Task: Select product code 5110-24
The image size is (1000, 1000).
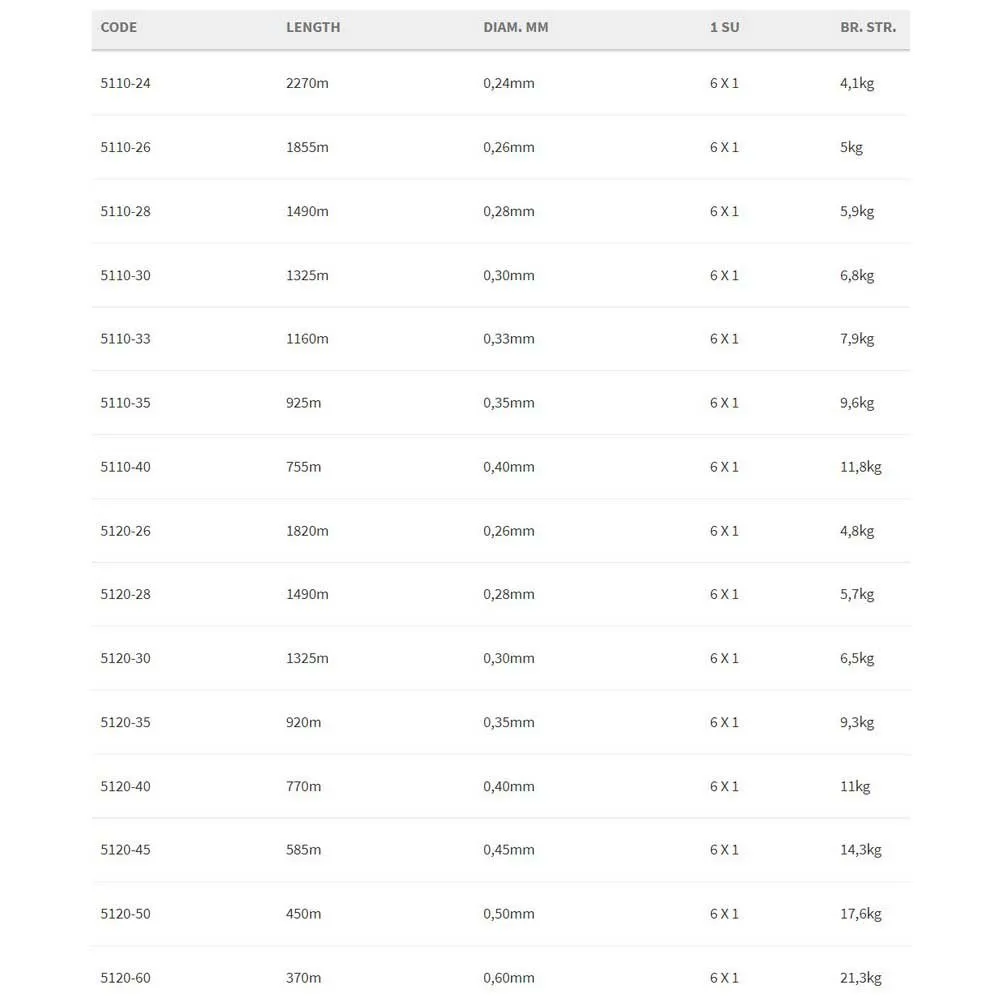Action: coord(126,83)
